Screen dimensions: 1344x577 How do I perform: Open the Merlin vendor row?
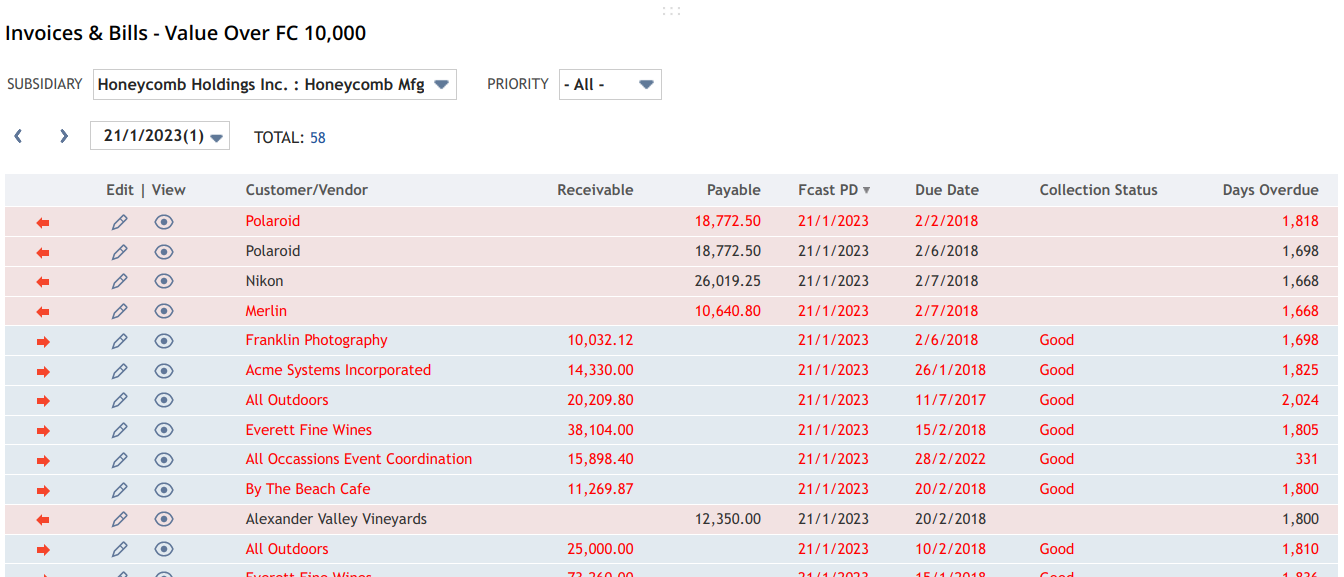(x=266, y=311)
